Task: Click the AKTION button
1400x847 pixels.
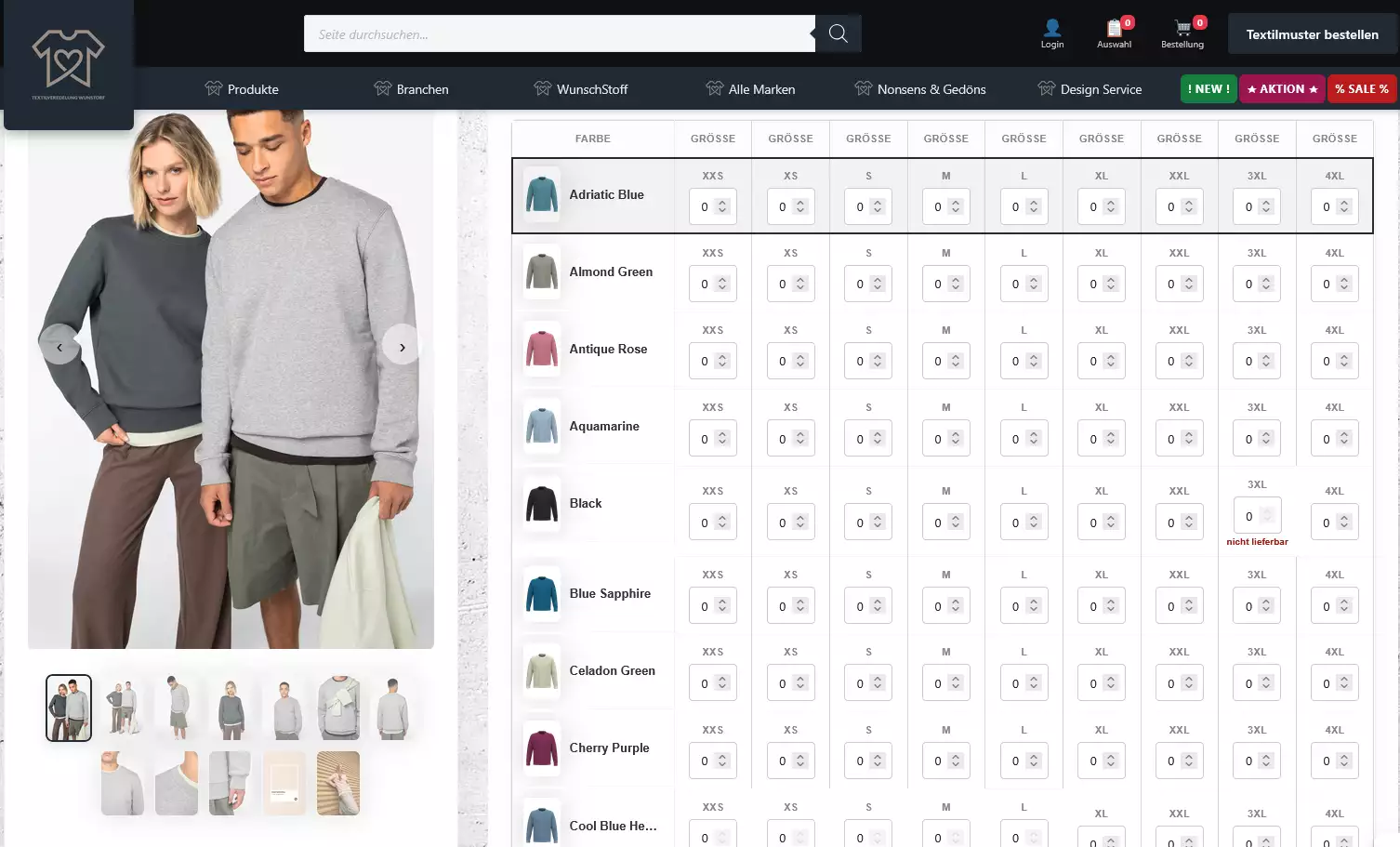Action: pyautogui.click(x=1282, y=89)
